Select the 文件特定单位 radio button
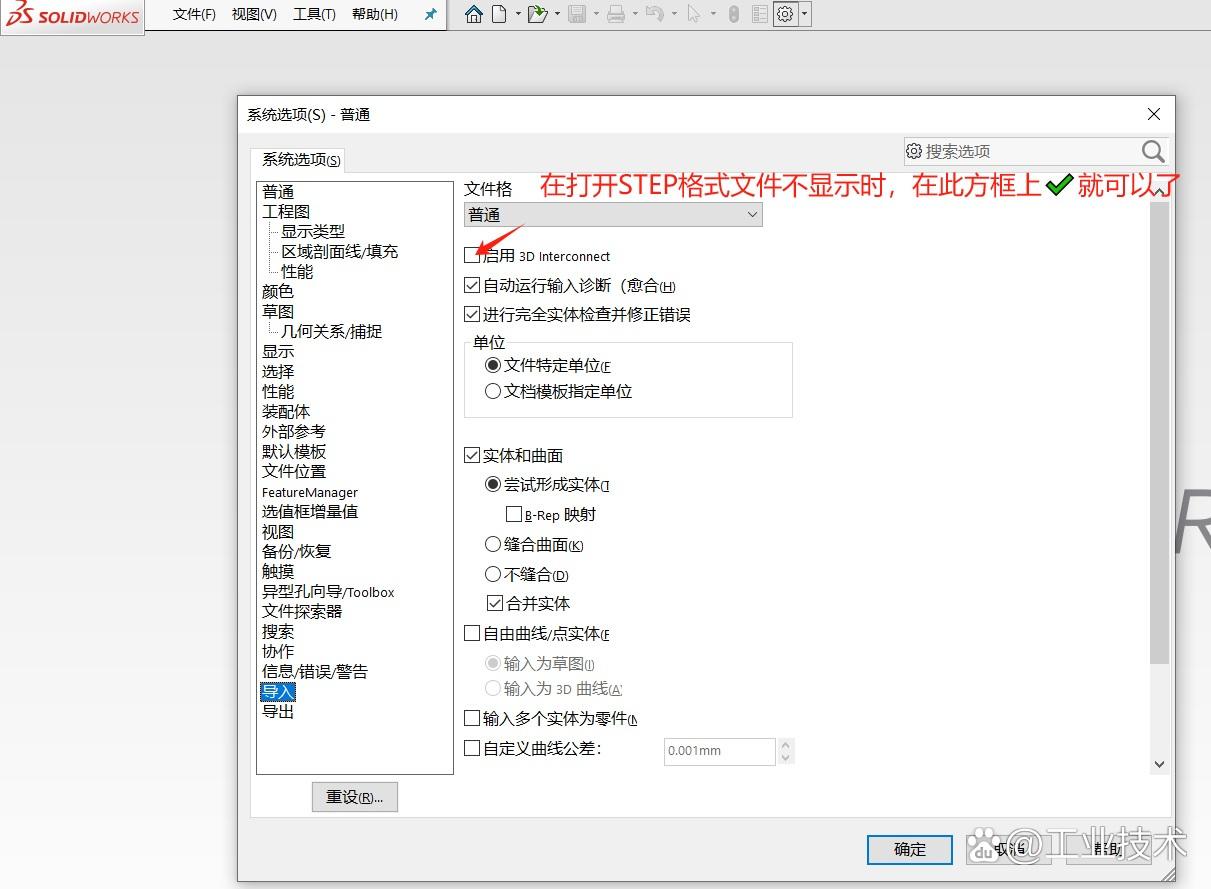 (493, 366)
